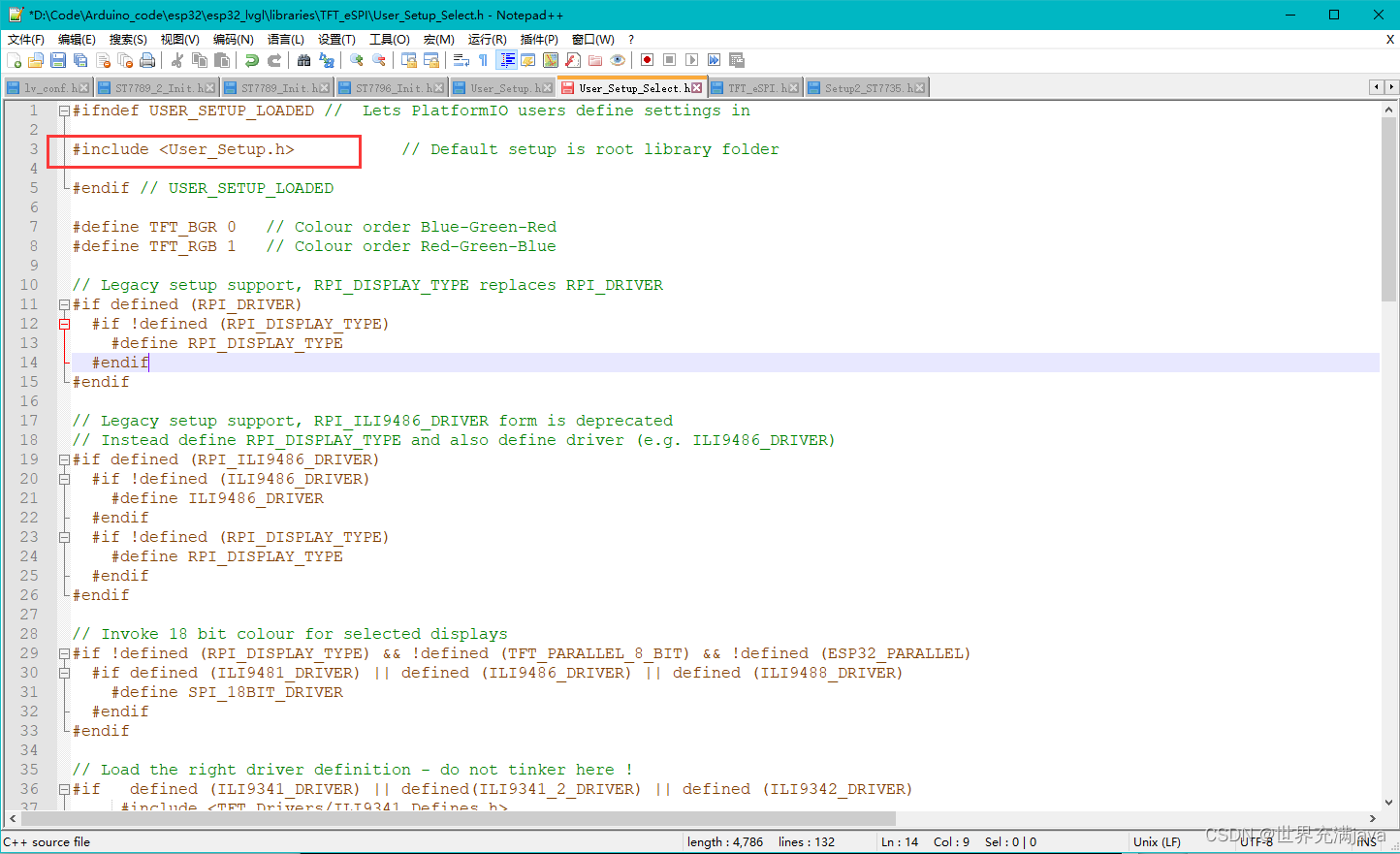
Task: Toggle file monitoring eye icon
Action: click(x=618, y=60)
